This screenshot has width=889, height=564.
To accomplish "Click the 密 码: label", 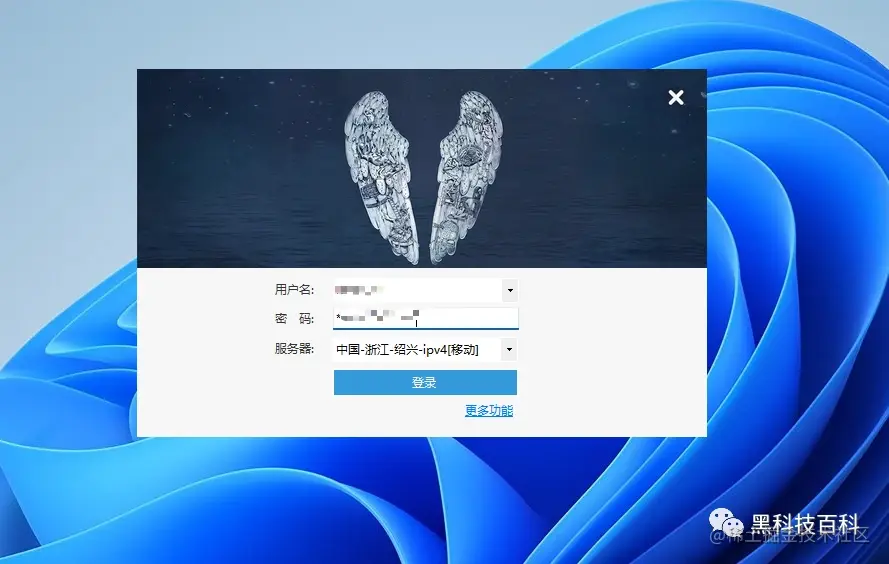I will coord(294,319).
